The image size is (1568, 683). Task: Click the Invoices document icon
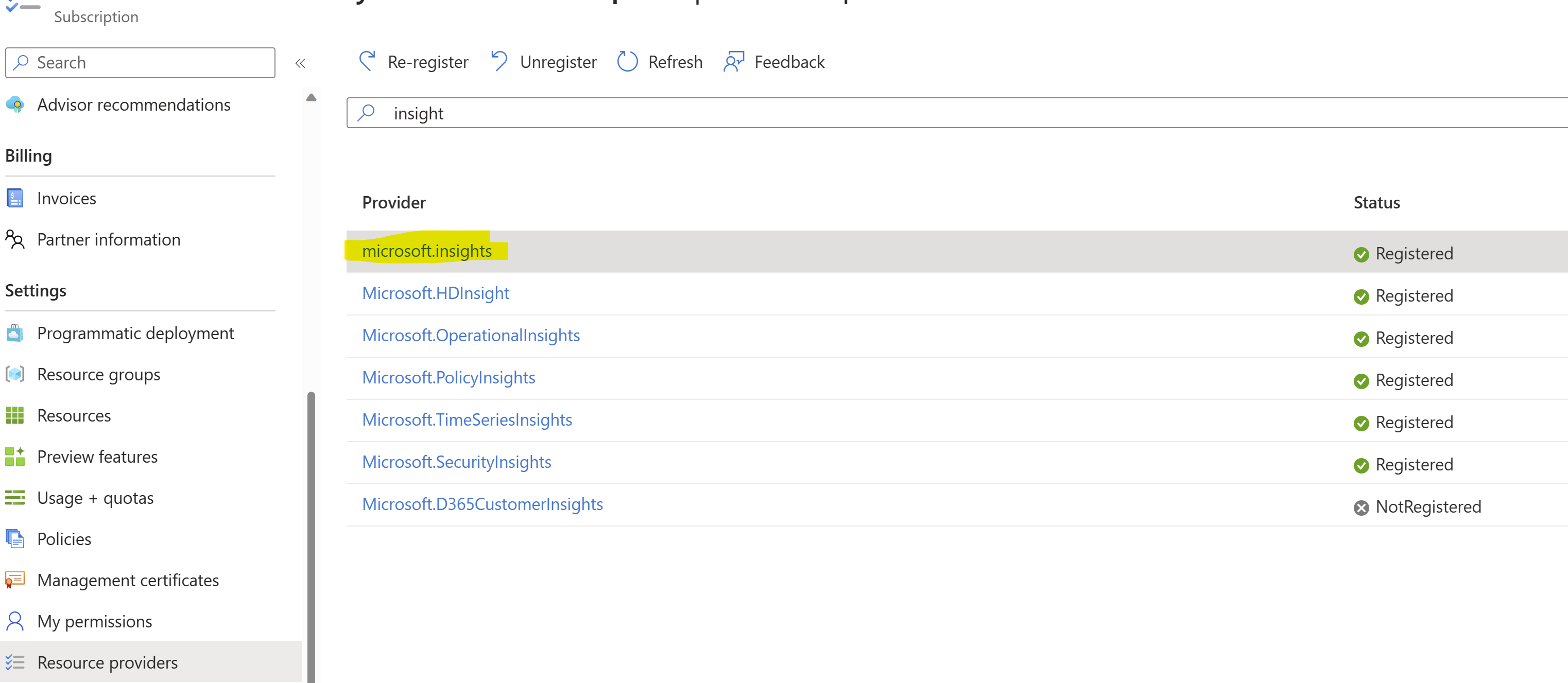[14, 198]
